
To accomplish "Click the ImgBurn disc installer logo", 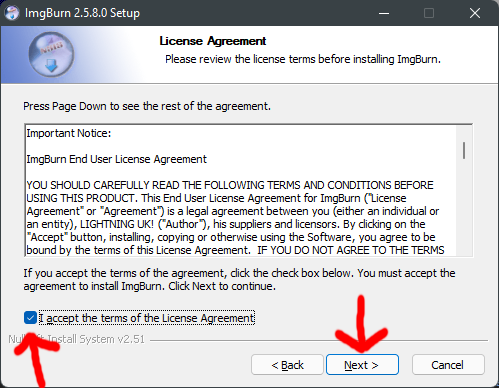I will coord(51,55).
